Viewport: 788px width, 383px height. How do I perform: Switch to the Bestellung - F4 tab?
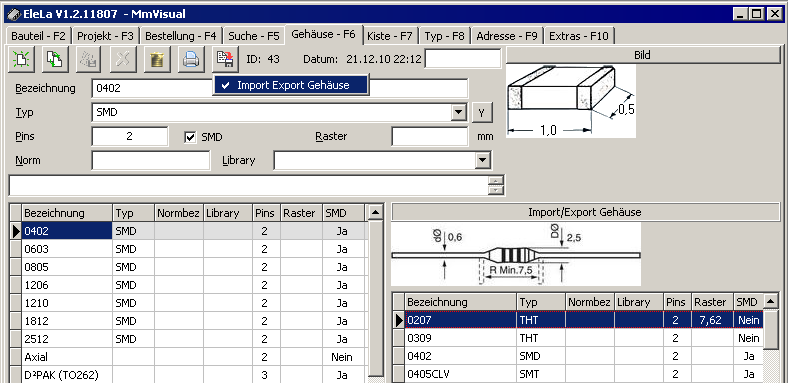[180, 36]
